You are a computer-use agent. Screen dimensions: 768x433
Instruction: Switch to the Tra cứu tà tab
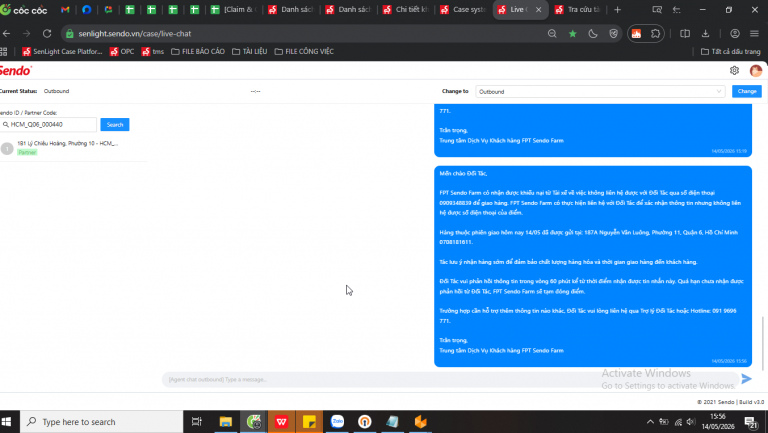point(578,9)
